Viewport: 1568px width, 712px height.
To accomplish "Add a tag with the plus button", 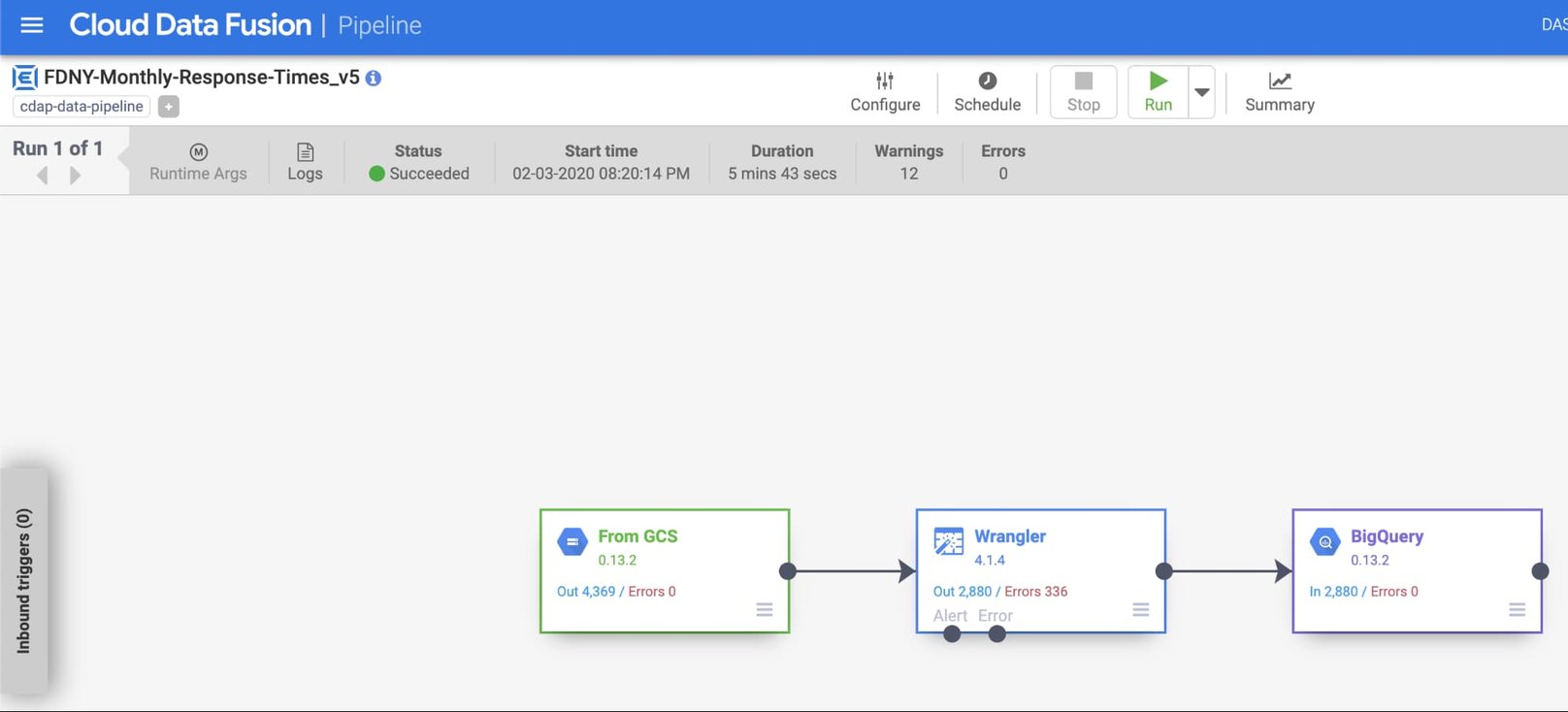I will click(x=169, y=107).
